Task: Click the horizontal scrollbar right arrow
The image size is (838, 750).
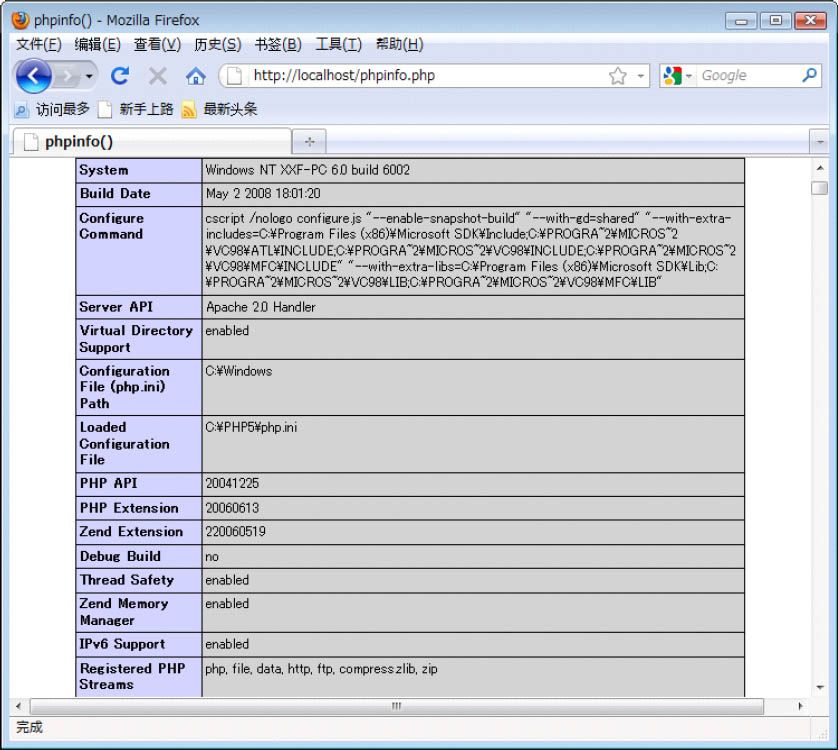Action: (x=800, y=706)
